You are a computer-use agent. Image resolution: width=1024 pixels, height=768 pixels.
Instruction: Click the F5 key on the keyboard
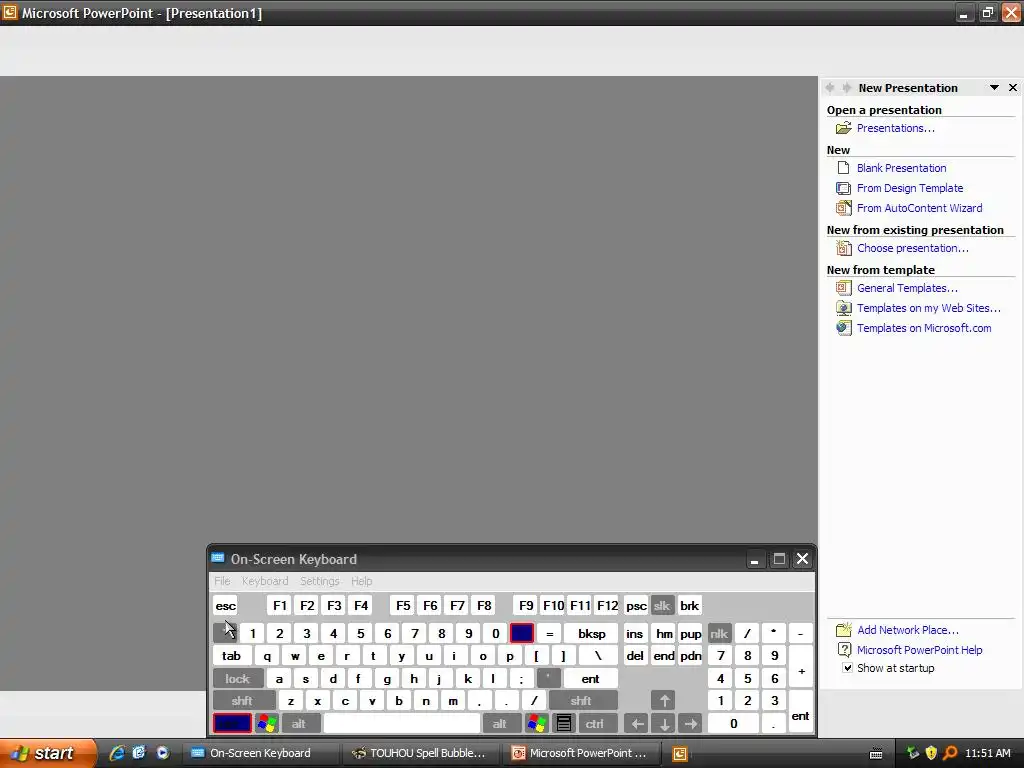tap(403, 605)
